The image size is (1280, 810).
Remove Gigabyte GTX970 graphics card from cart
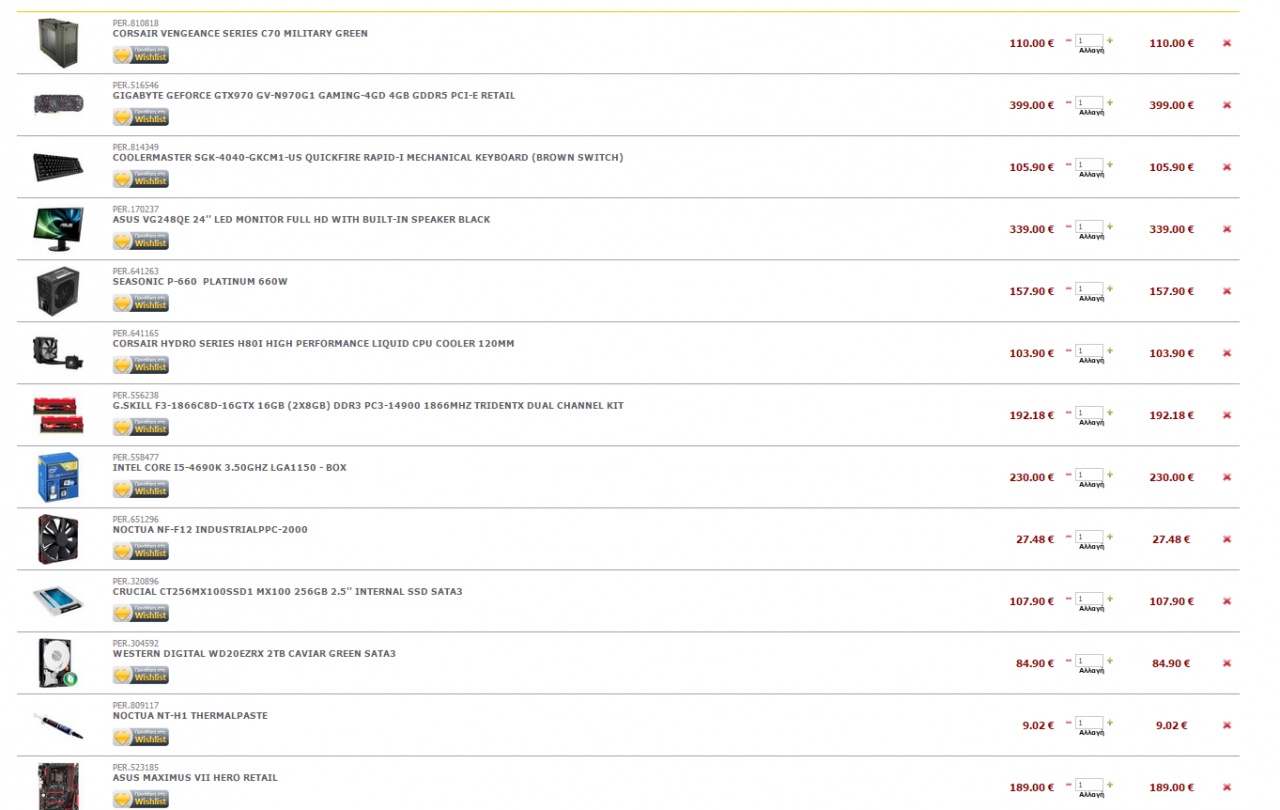[1227, 105]
